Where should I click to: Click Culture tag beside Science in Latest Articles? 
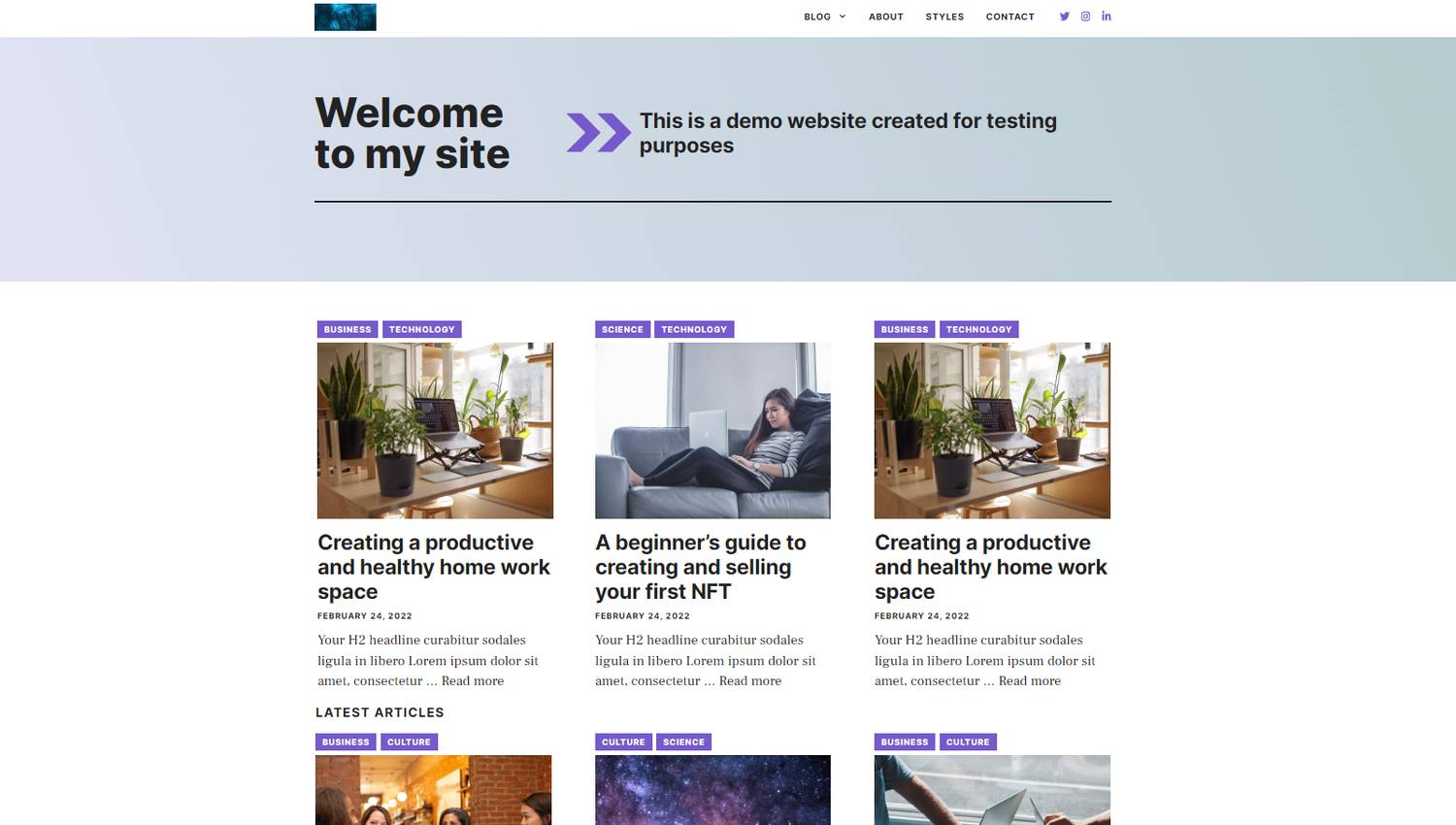pos(623,742)
